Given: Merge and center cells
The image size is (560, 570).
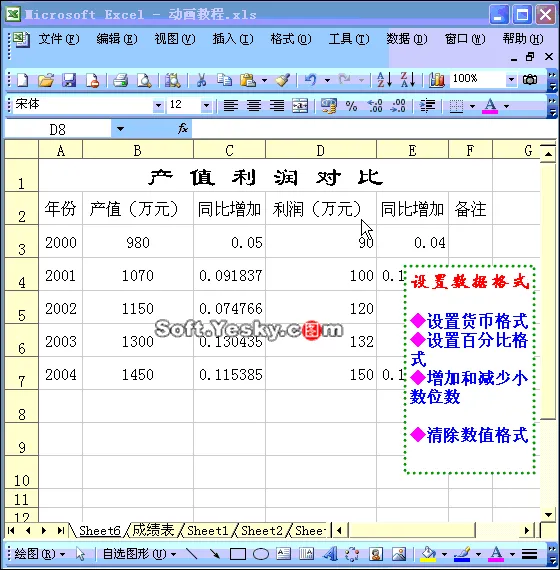Looking at the screenshot, I should (300, 106).
